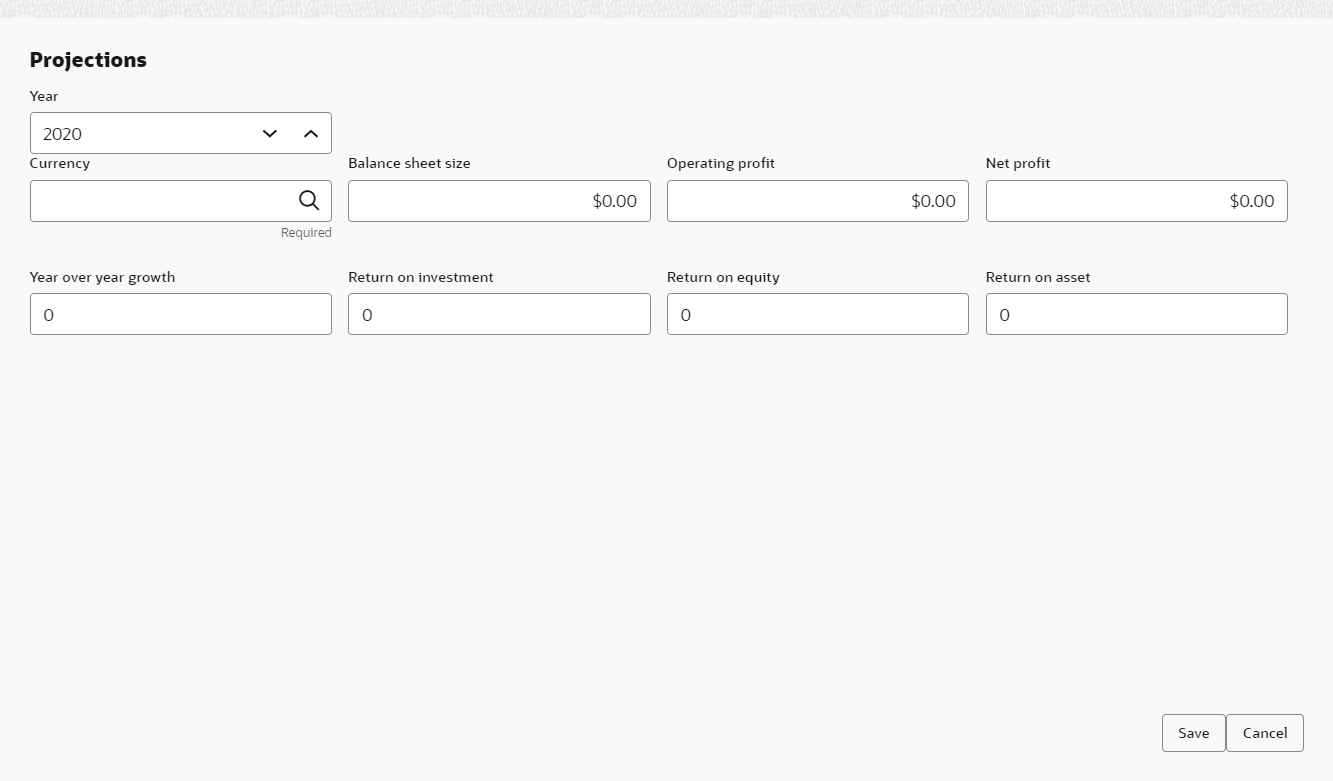Click the Return on equity field
The image size is (1333, 781).
pos(817,314)
